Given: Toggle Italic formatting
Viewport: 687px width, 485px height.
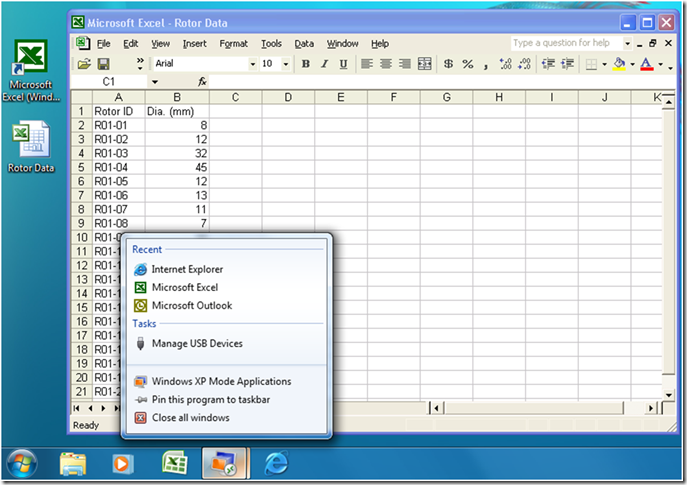Looking at the screenshot, I should (x=325, y=64).
